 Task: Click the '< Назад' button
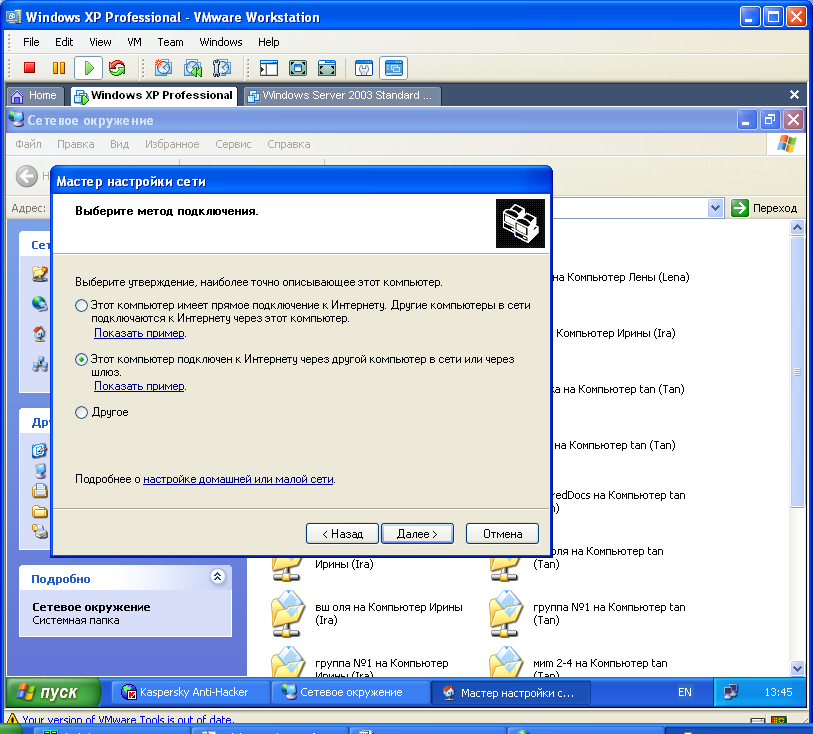click(342, 533)
